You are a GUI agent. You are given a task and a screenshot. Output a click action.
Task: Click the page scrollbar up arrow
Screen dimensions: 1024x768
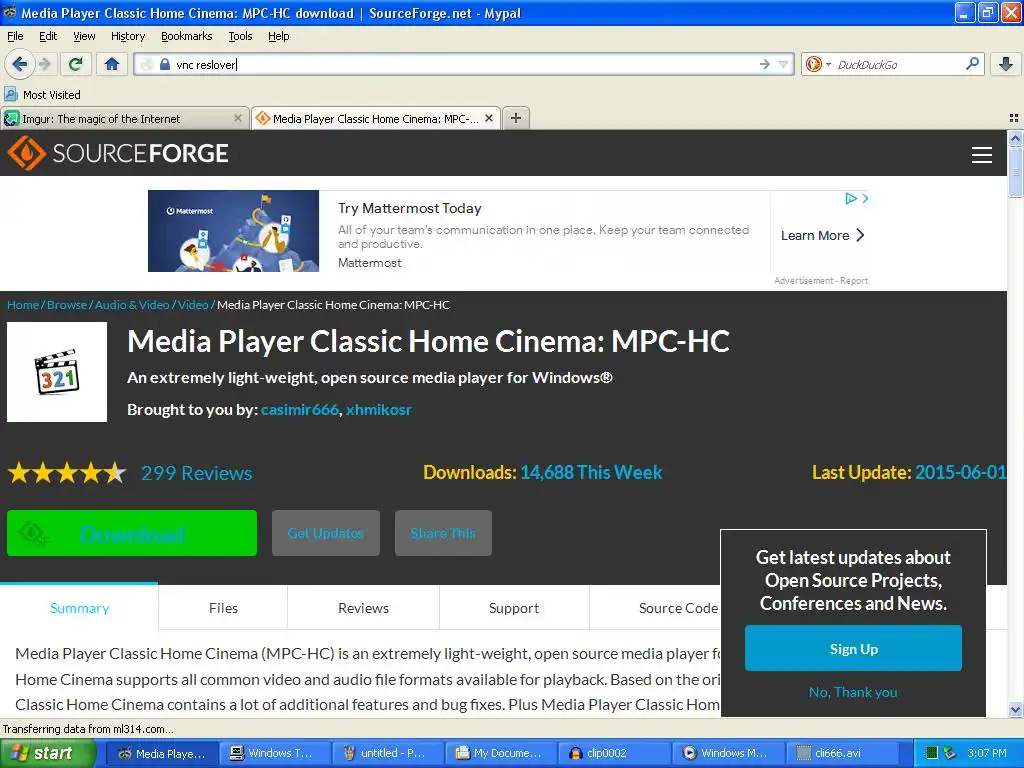(1015, 138)
